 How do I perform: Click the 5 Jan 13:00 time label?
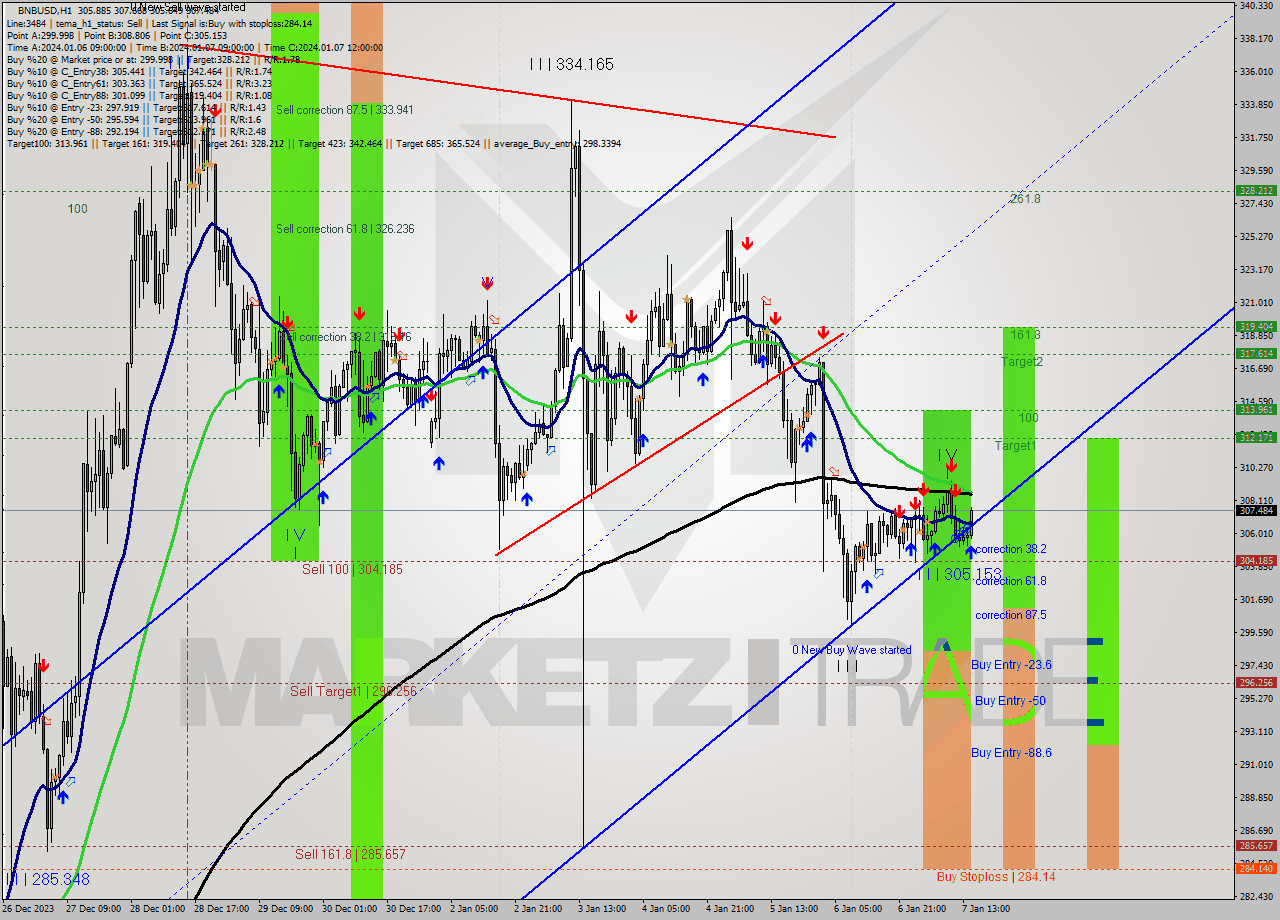pyautogui.click(x=794, y=909)
